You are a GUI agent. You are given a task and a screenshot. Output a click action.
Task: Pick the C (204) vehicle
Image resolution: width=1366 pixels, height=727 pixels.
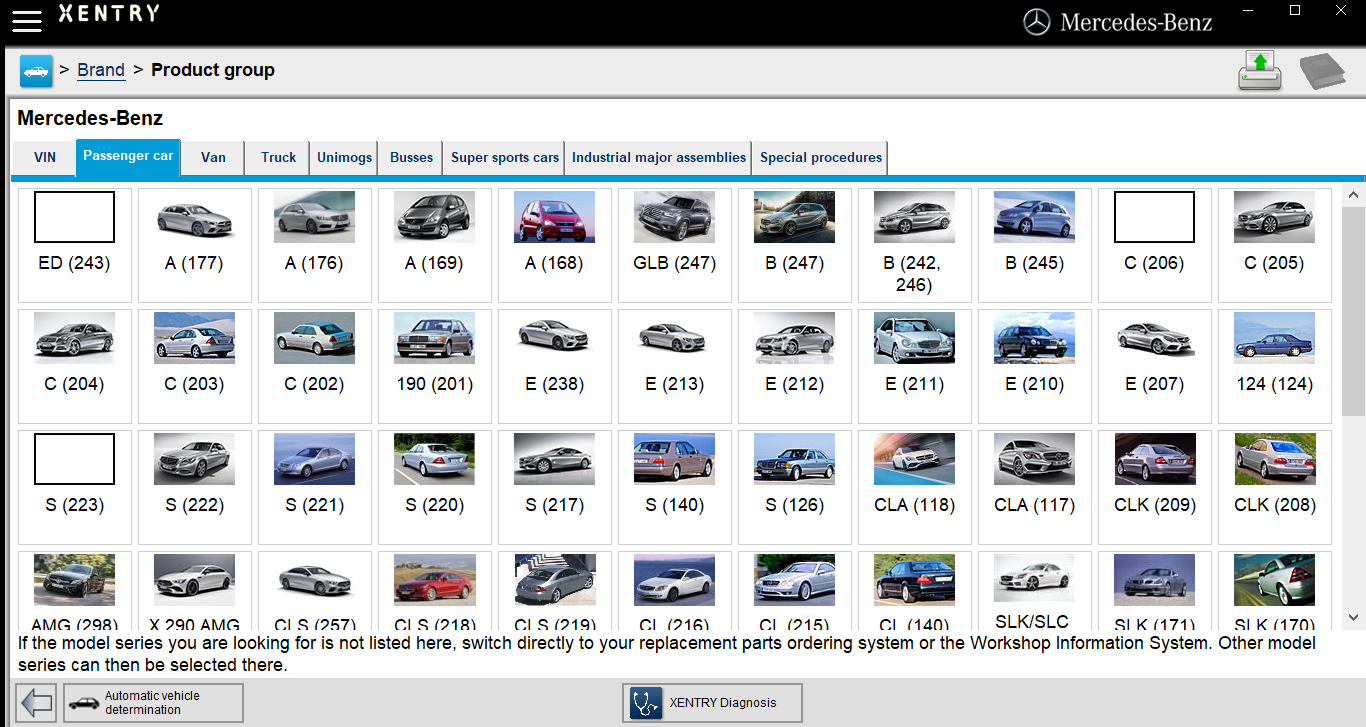75,366
